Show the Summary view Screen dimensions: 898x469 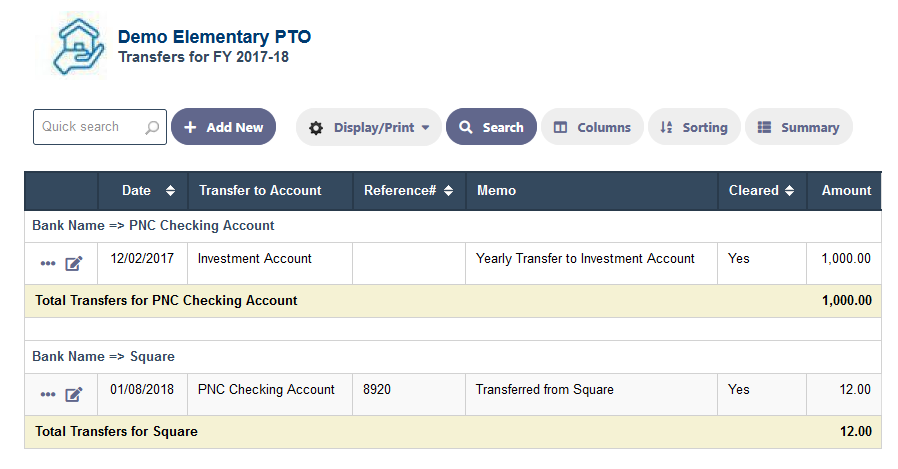click(x=798, y=127)
